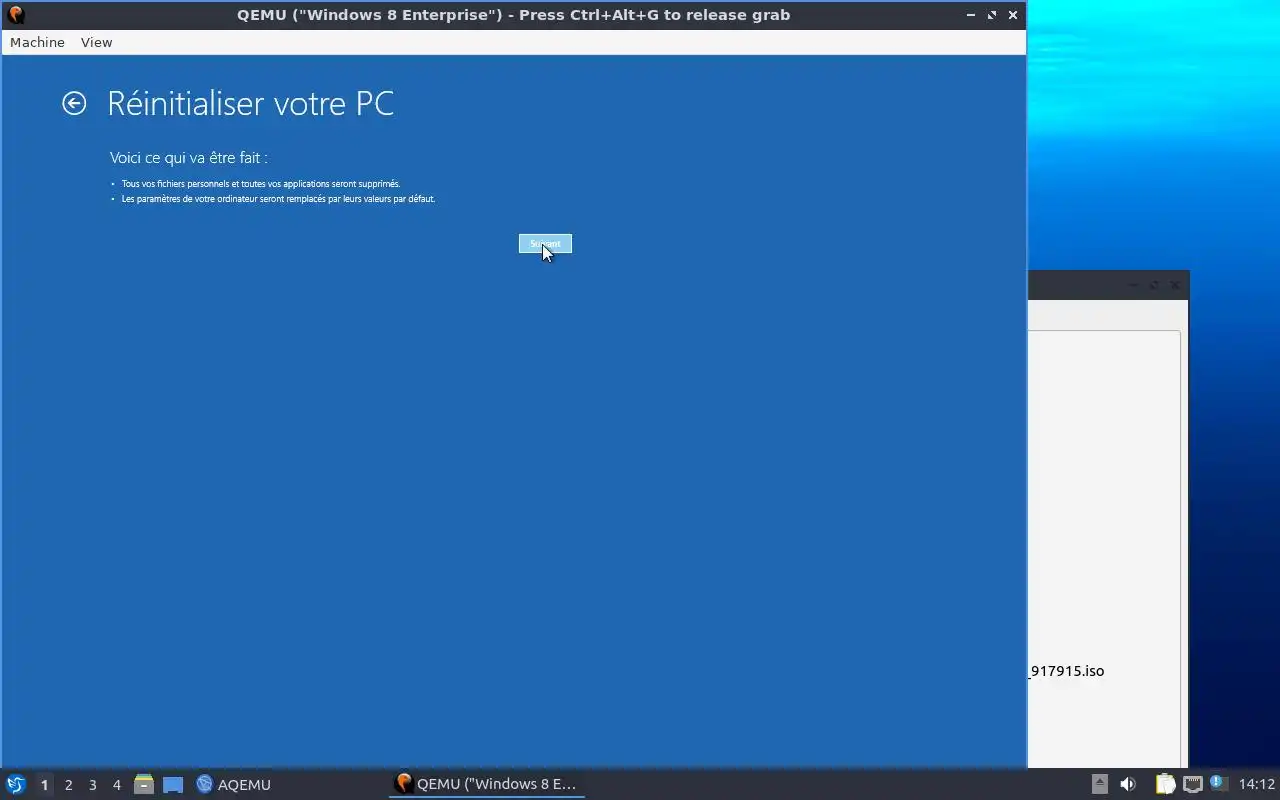Click the show desktop icon in the taskbar
1280x800 pixels.
(173, 784)
